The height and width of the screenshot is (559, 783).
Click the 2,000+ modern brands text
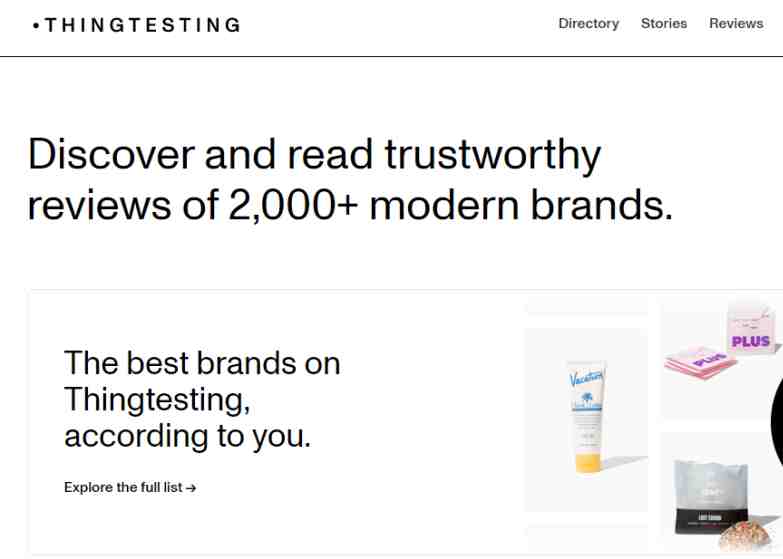click(x=451, y=205)
